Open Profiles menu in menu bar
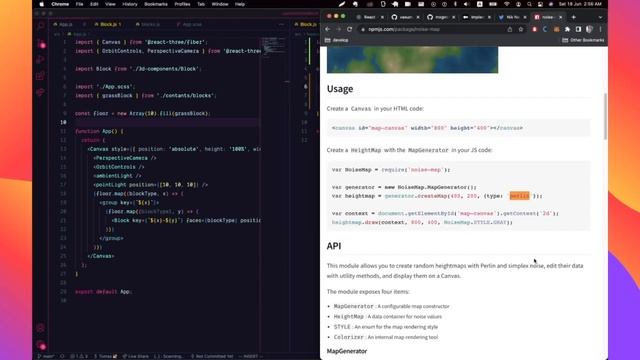Viewport: 640px width, 360px height. [x=182, y=4]
